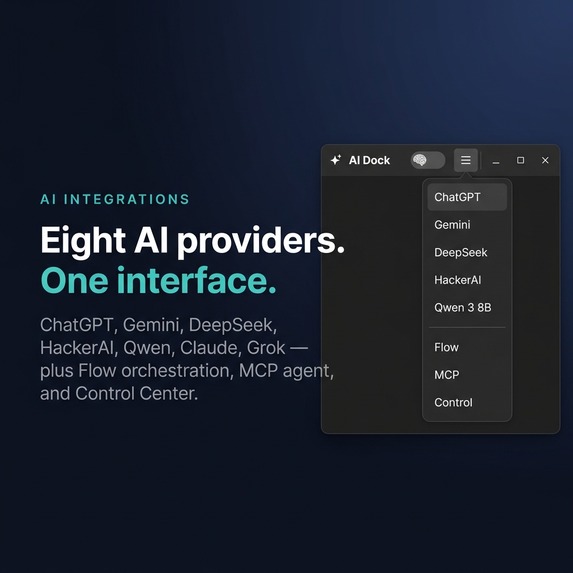Viewport: 573px width, 573px height.
Task: Click the 'One interface.' teal headline
Action: click(x=158, y=281)
